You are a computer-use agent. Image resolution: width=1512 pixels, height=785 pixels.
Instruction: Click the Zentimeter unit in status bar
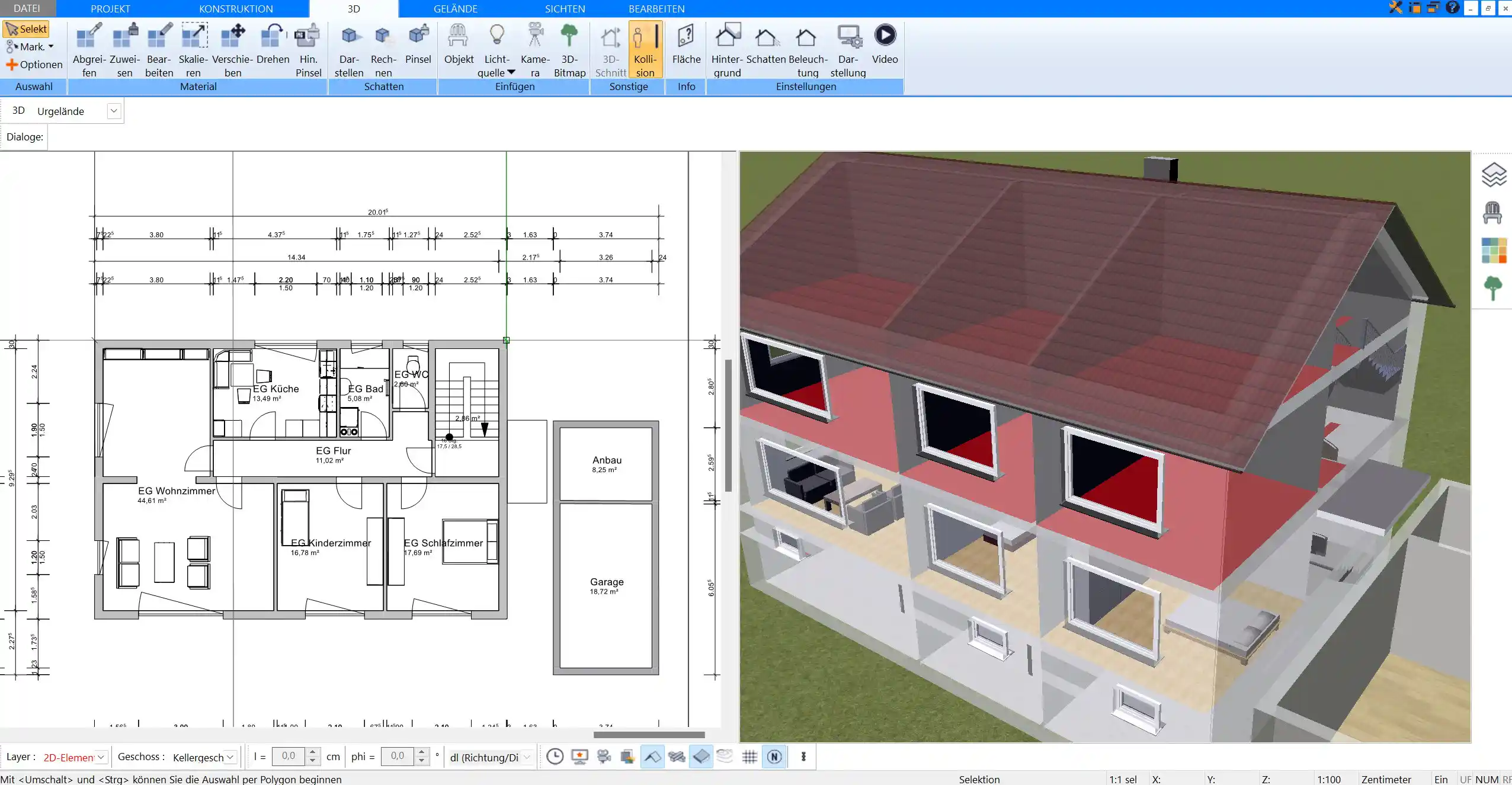[x=1386, y=779]
